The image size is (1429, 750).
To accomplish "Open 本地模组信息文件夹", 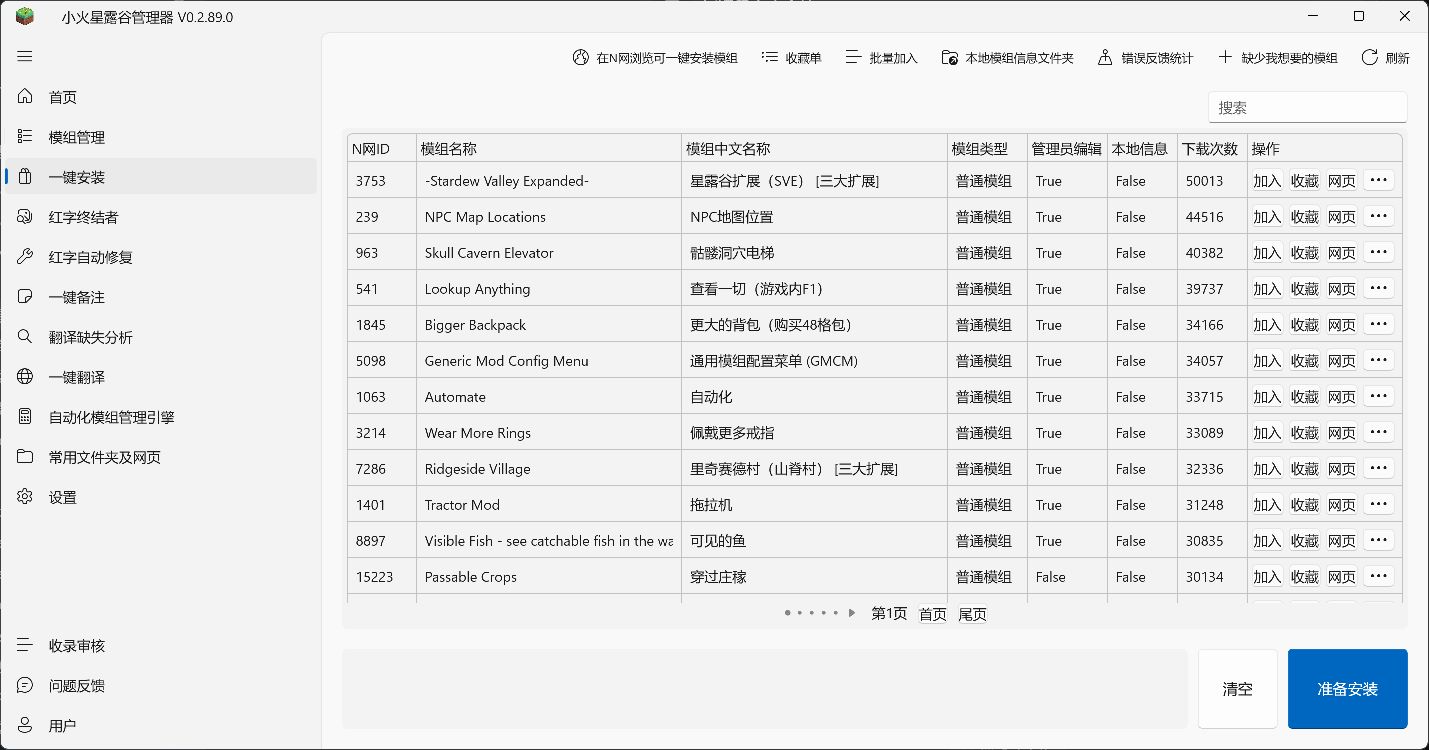I will point(1007,58).
